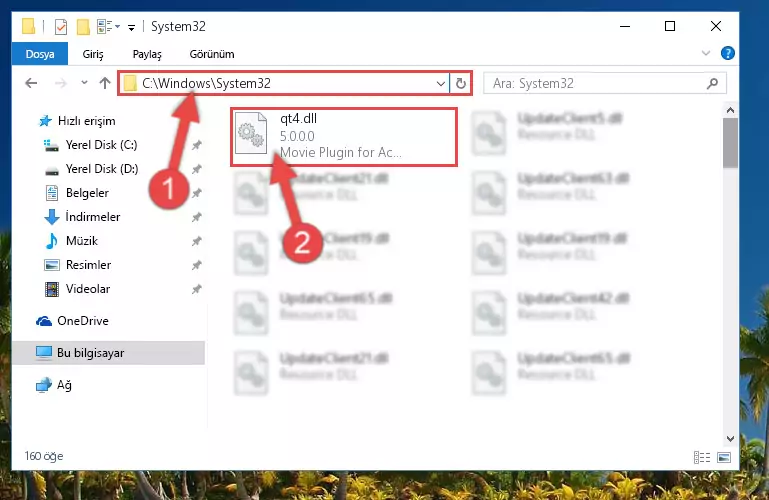Select Hızlı erişim in navigation pane
The height and width of the screenshot is (500, 769).
click(x=77, y=121)
